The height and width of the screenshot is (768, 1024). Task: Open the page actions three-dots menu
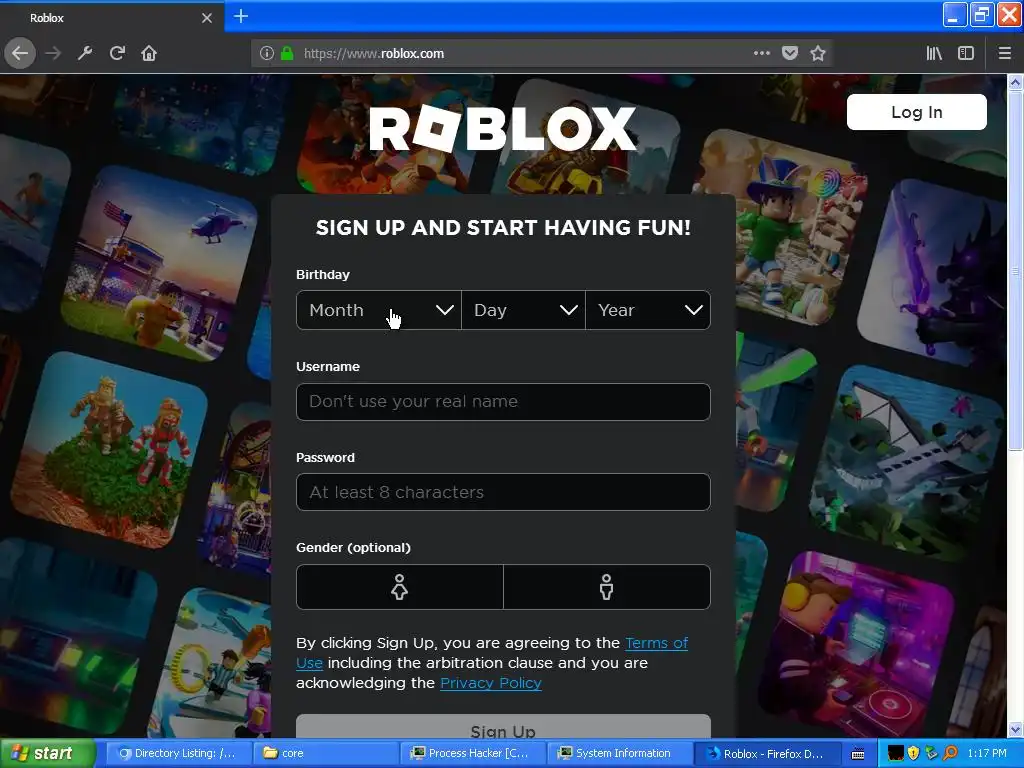pyautogui.click(x=761, y=53)
